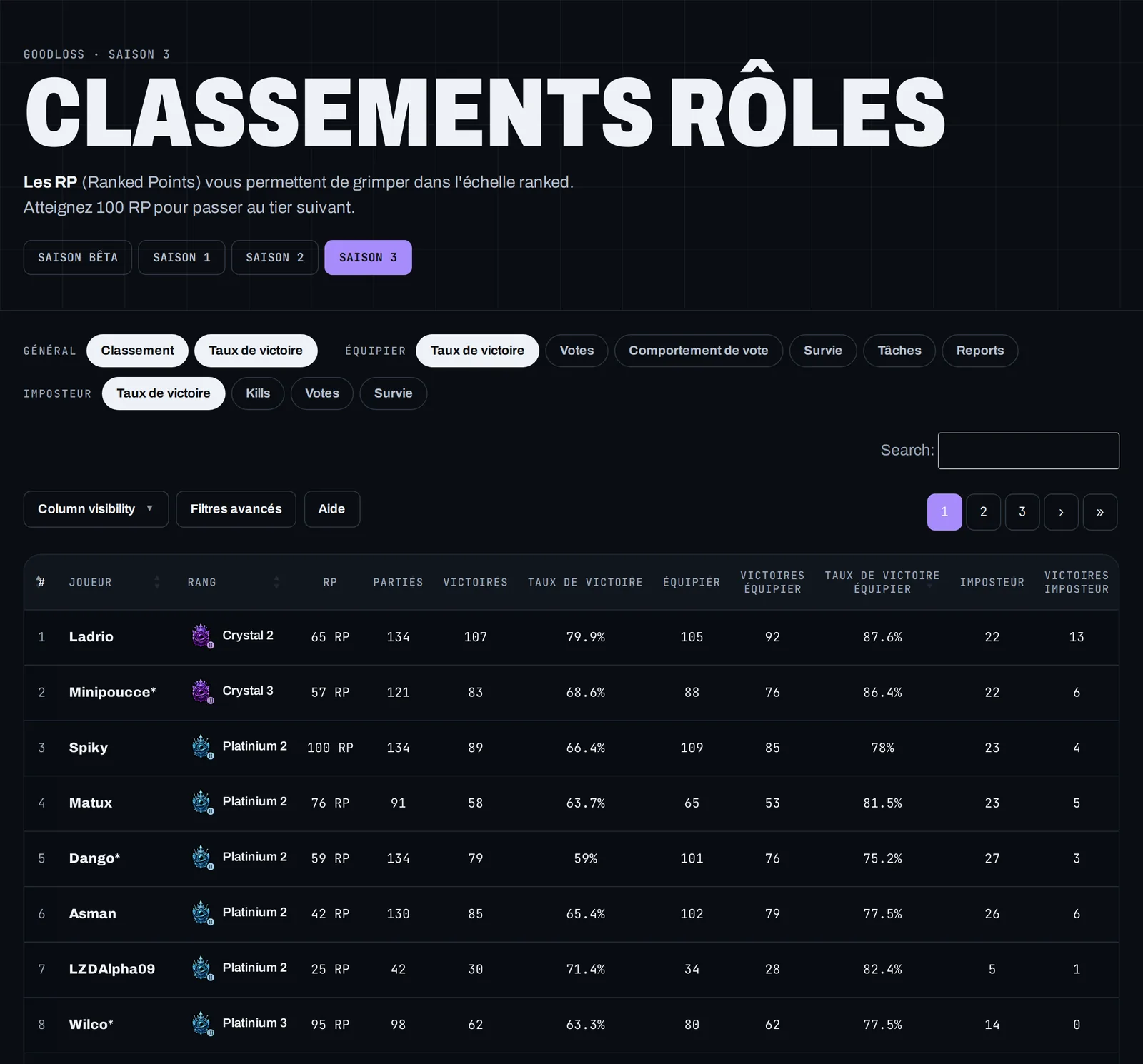
Task: Click Dango's Platinium 2 rank badge icon
Action: (203, 858)
